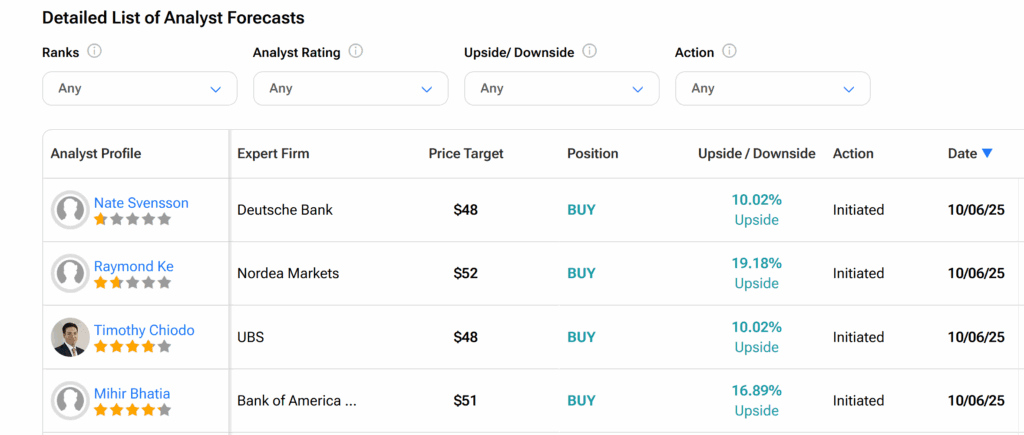Open the Upside/ Downside dropdown
The height and width of the screenshot is (435, 1024).
562,88
